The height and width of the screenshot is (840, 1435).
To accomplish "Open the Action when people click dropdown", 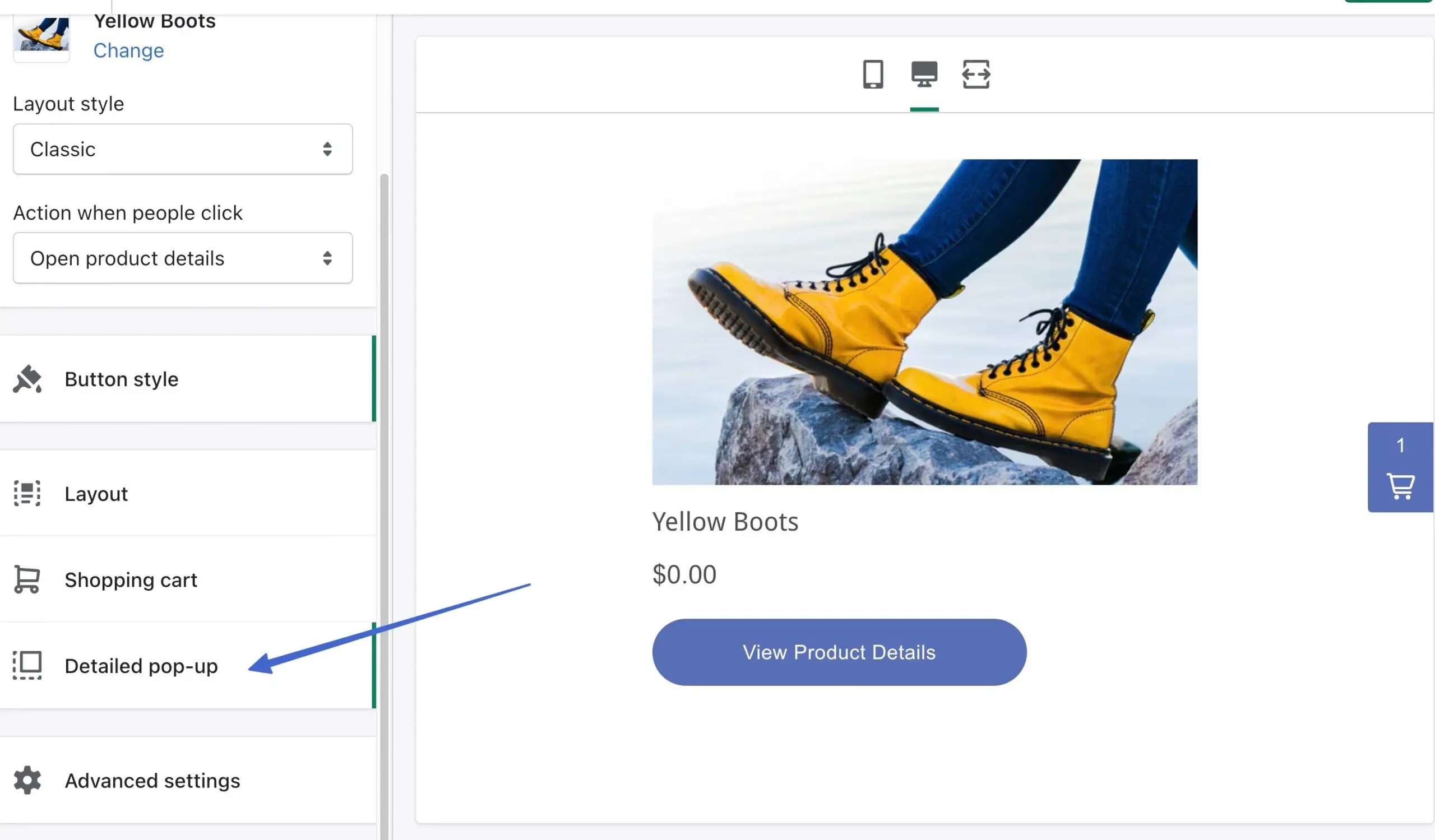I will pos(183,258).
